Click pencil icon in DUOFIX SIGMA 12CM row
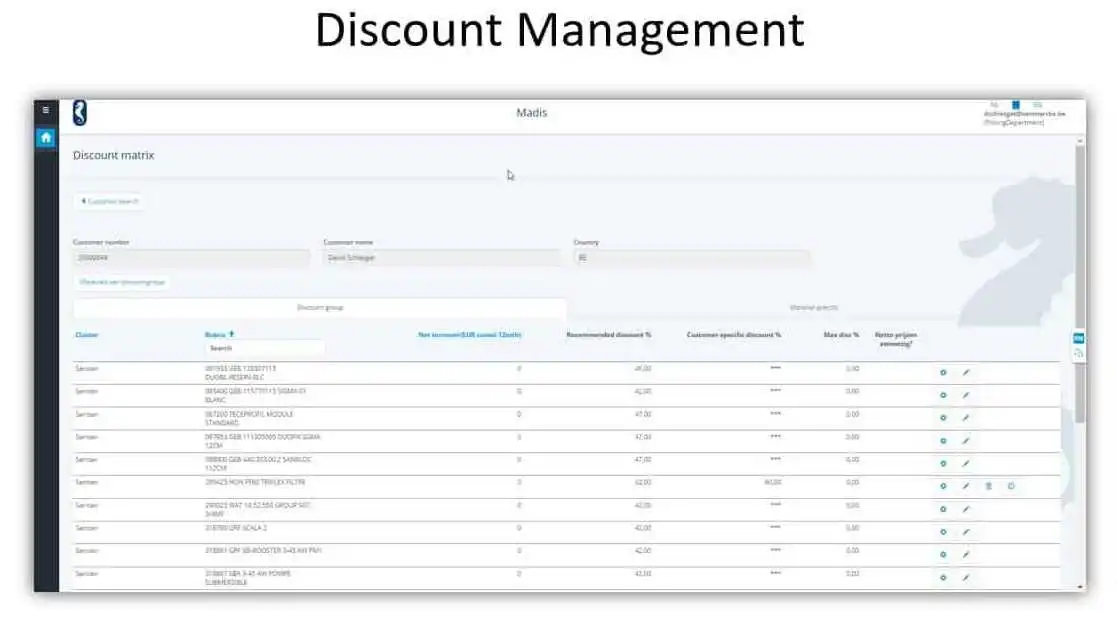The width and height of the screenshot is (1117, 631). pos(966,441)
